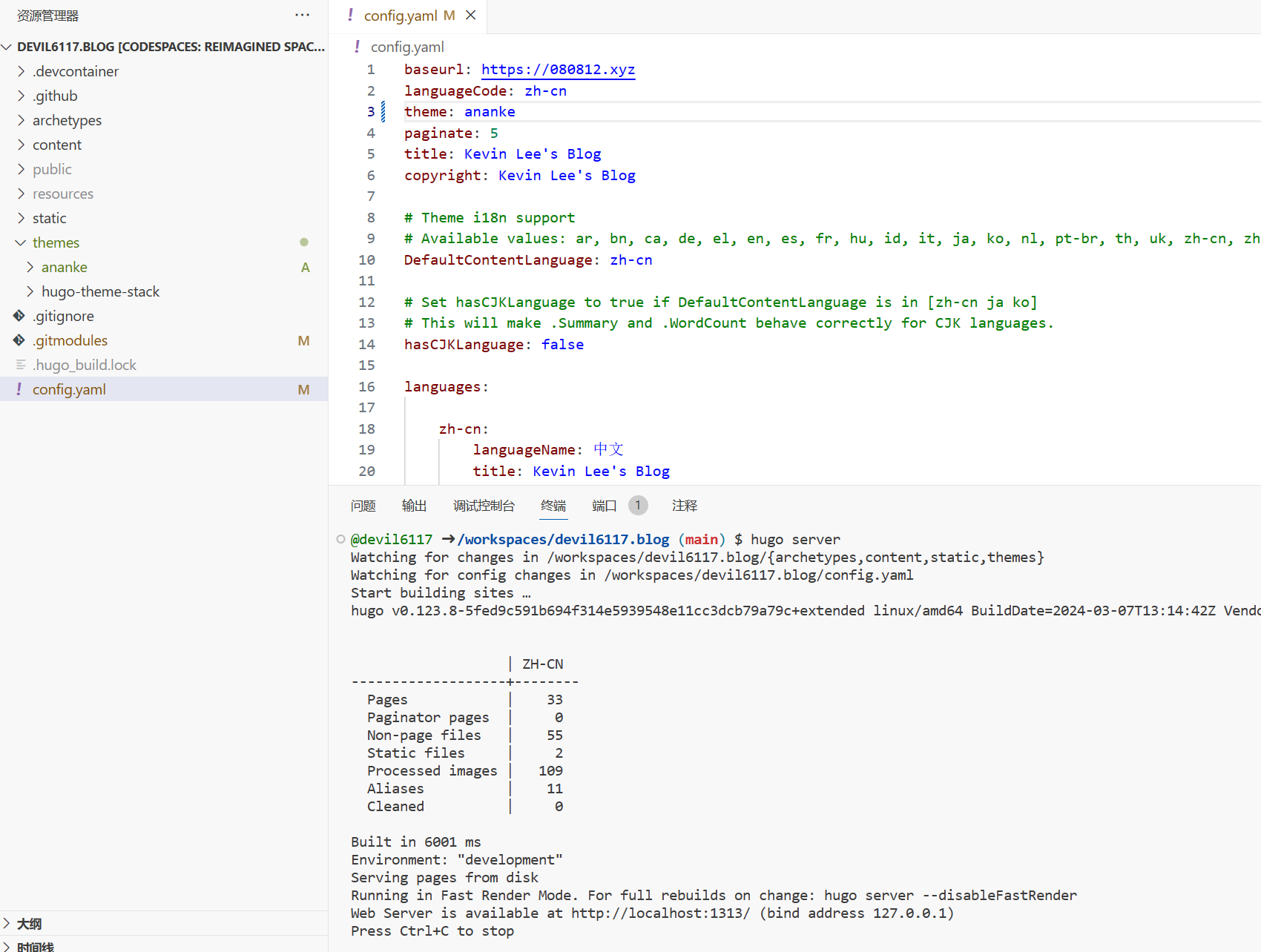Open the content folder in the tree
This screenshot has height=952, width=1261.
[x=57, y=145]
